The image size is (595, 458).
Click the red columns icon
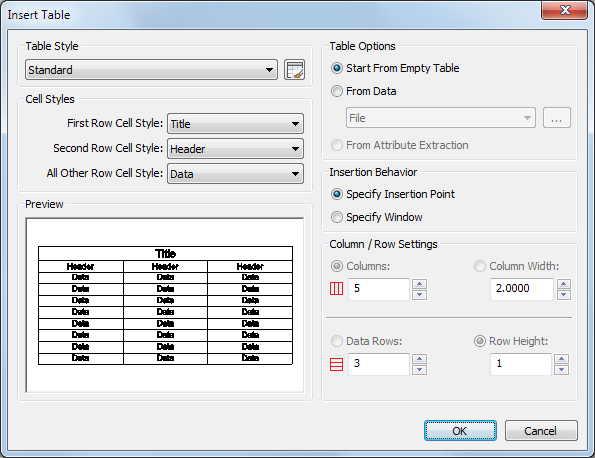tap(336, 288)
